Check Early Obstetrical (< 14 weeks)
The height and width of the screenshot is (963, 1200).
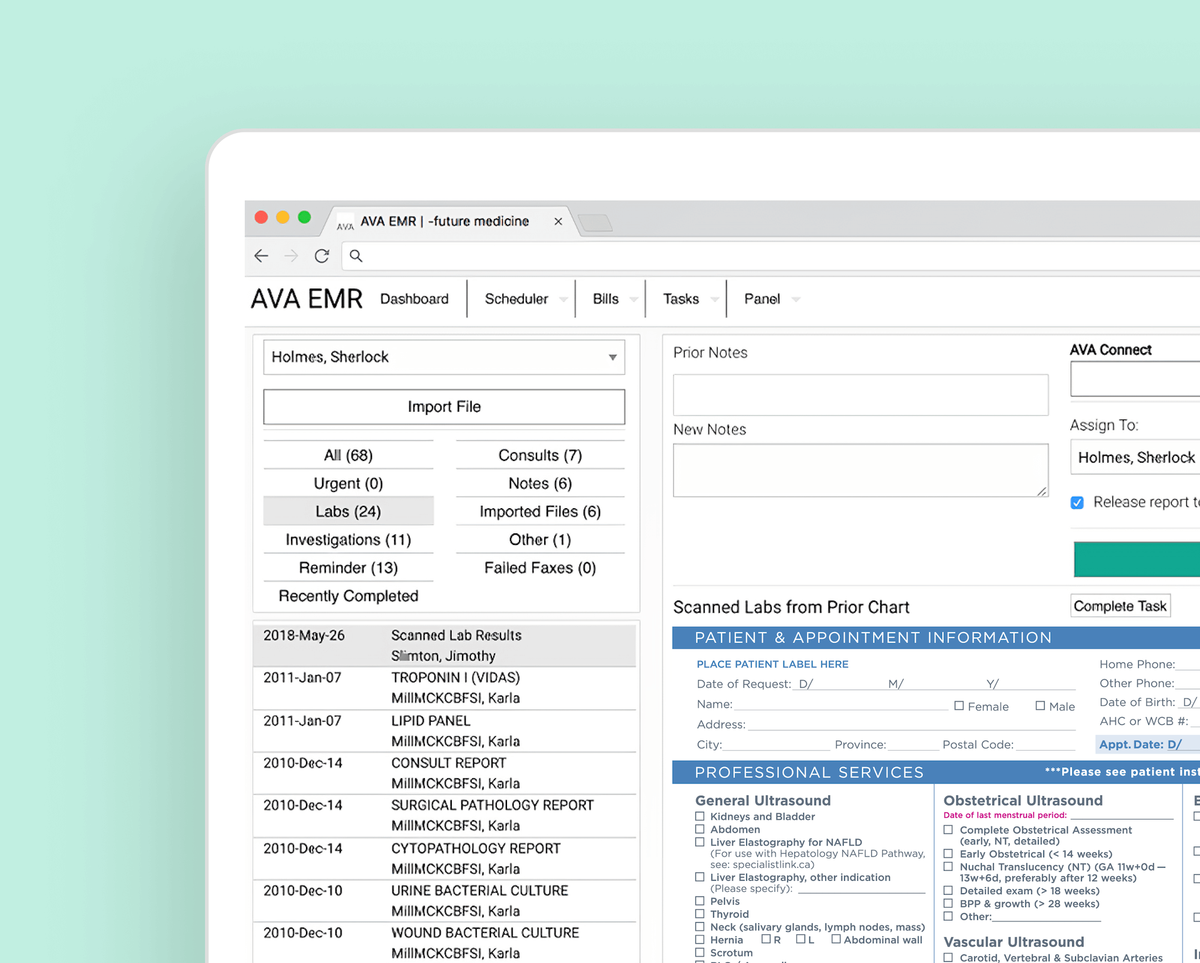(x=947, y=855)
